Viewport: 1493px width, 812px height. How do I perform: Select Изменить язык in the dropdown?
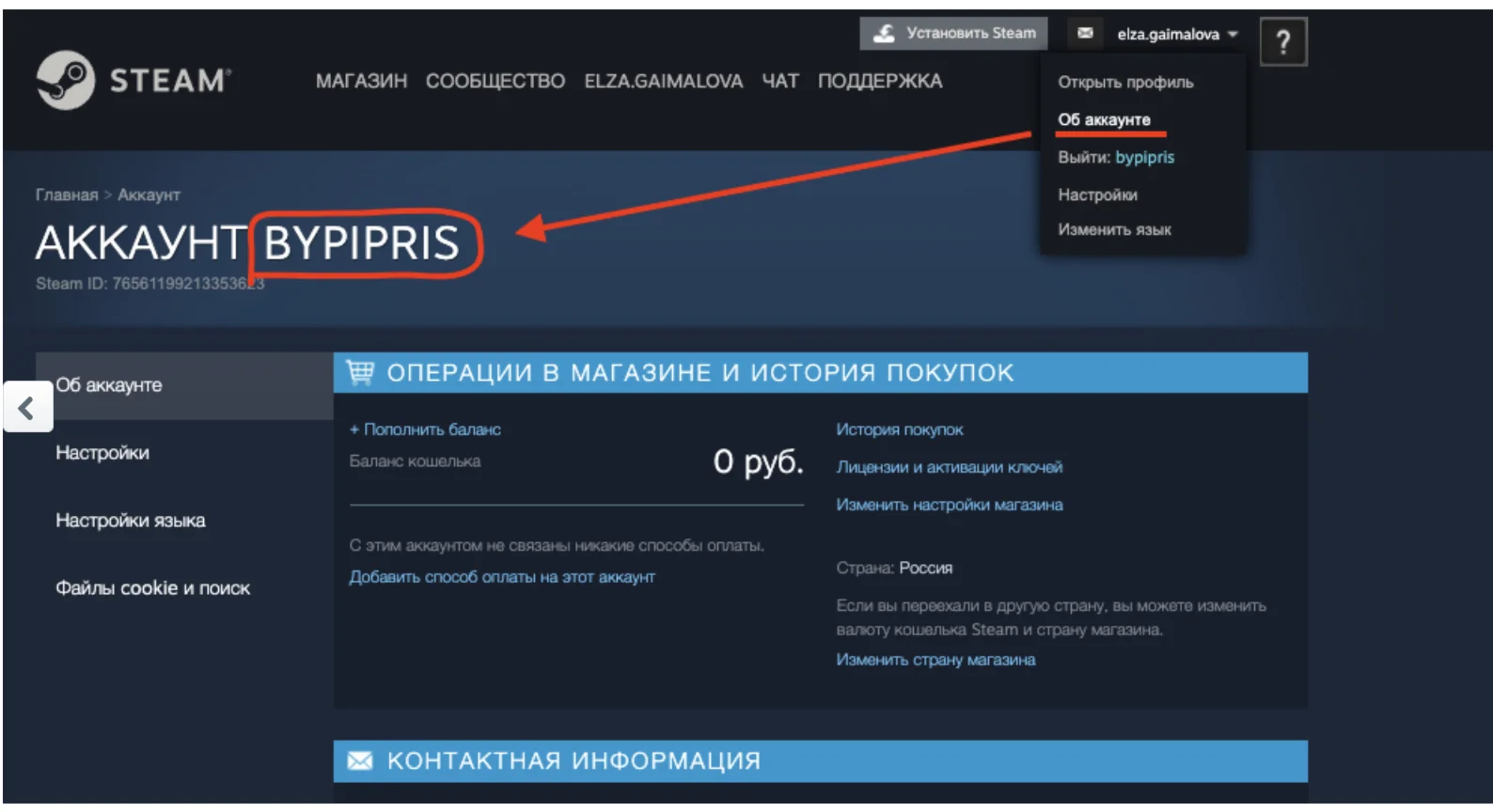(x=1114, y=229)
